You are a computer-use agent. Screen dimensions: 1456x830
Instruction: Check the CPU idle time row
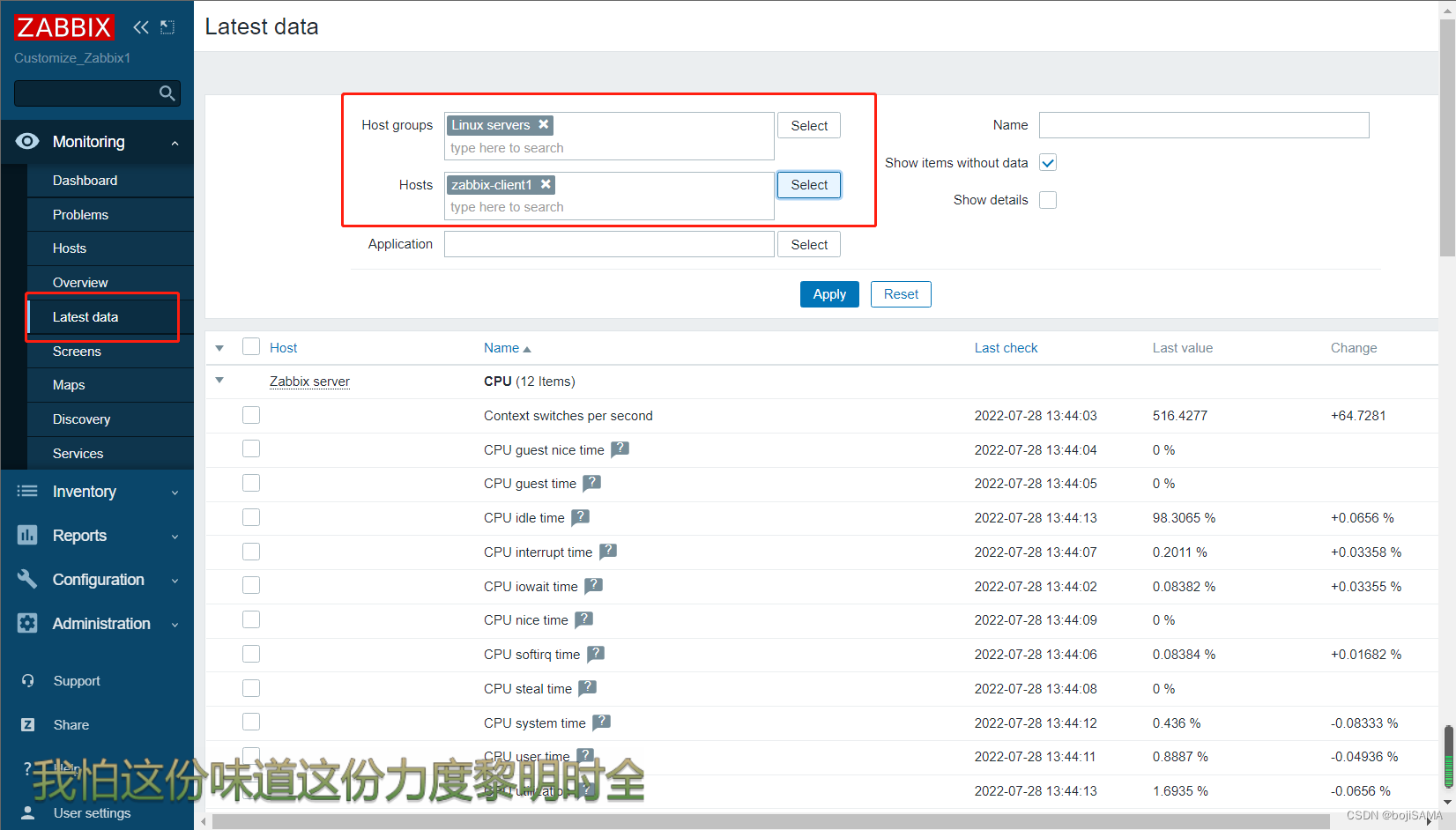(251, 517)
